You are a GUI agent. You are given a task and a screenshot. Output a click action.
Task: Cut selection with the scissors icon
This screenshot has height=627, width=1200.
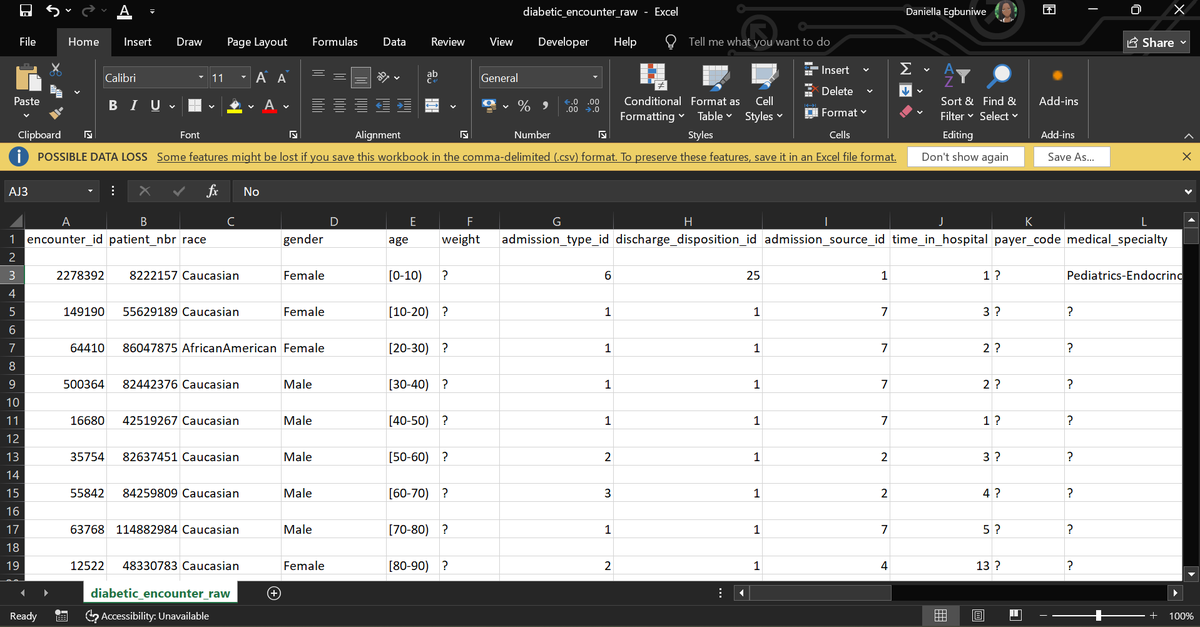pyautogui.click(x=56, y=71)
